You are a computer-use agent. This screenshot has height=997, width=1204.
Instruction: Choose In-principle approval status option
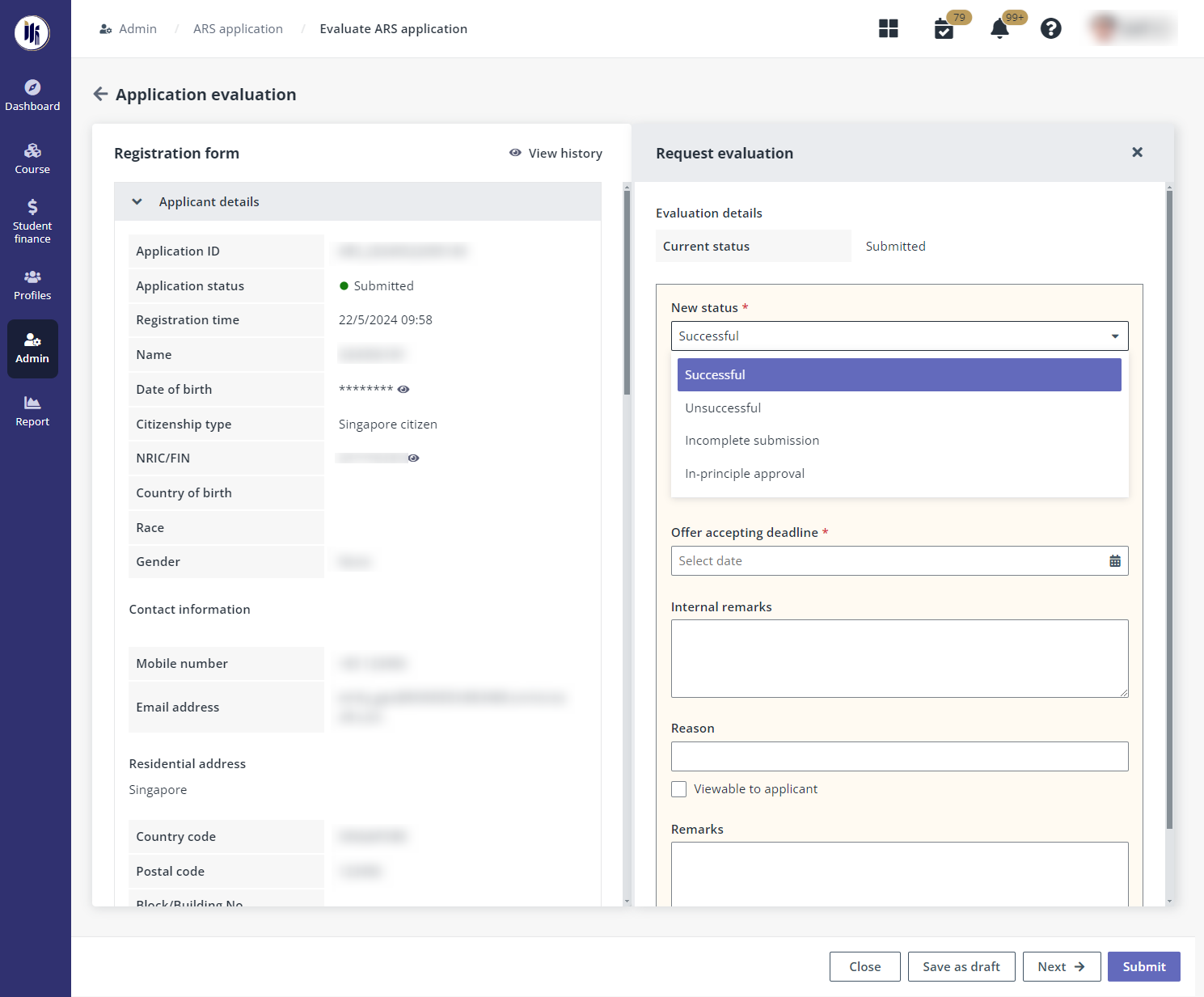(899, 474)
